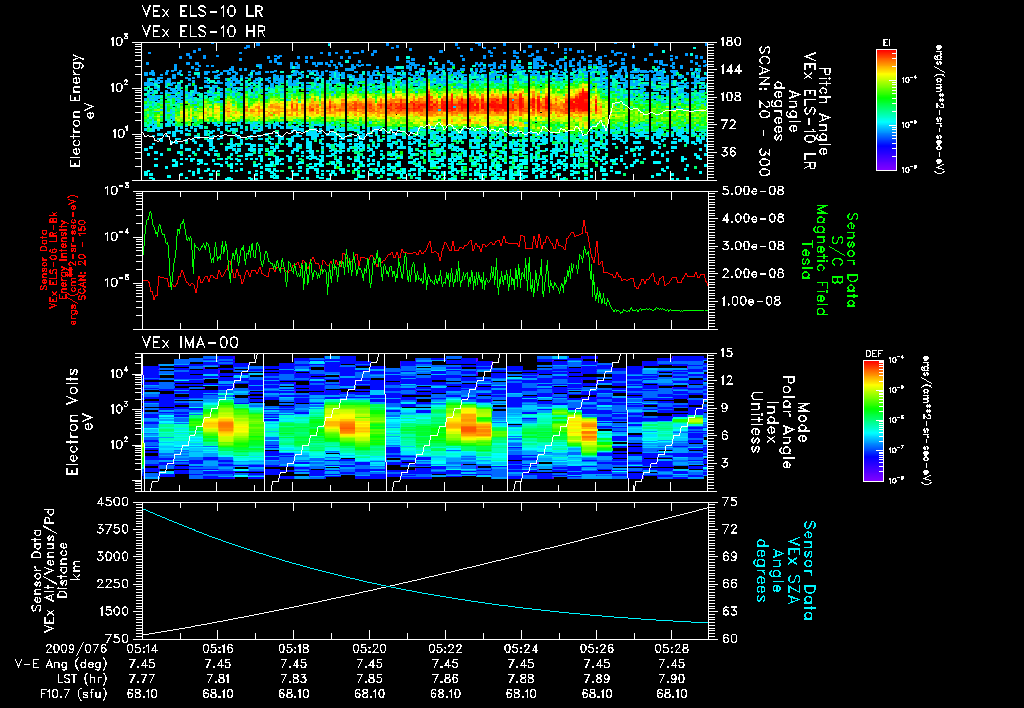Click the 4.00e-08 magnetic field tick

pyautogui.click(x=752, y=218)
